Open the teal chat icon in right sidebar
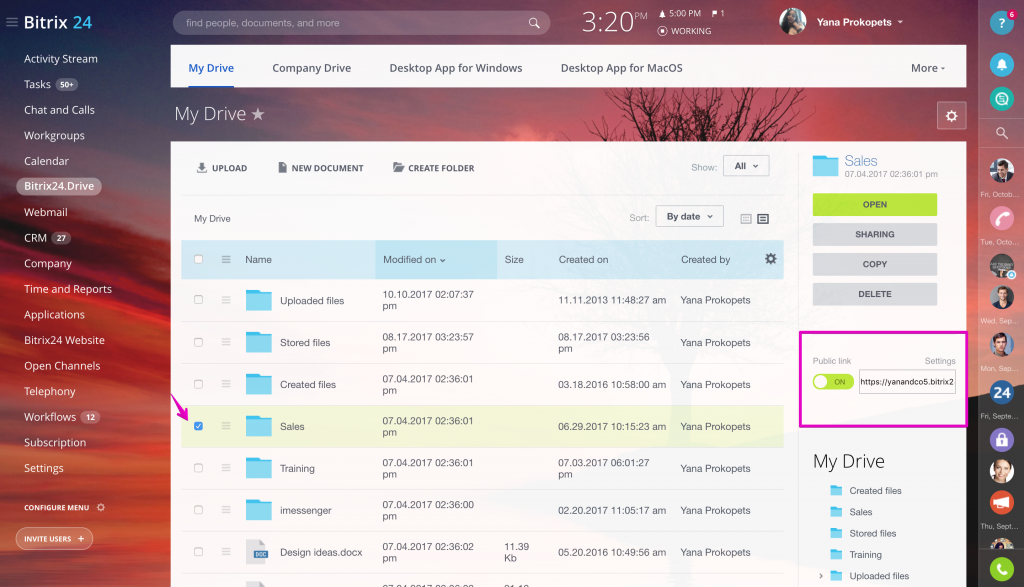 click(1001, 99)
